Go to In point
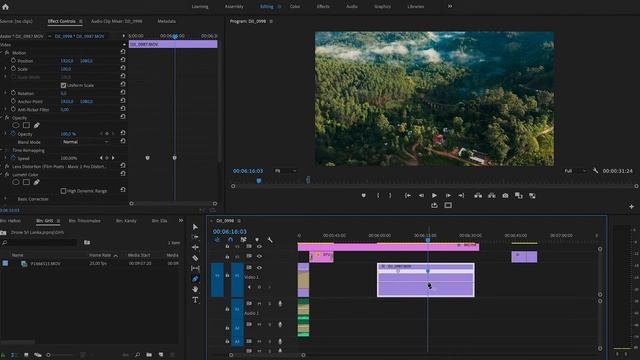Image resolution: width=640 pixels, height=360 pixels. coord(407,196)
